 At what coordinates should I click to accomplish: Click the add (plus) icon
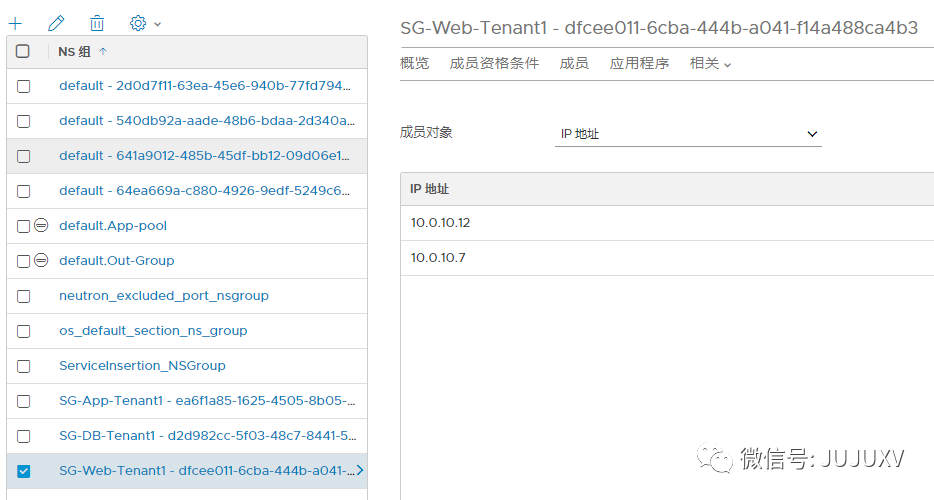(15, 23)
